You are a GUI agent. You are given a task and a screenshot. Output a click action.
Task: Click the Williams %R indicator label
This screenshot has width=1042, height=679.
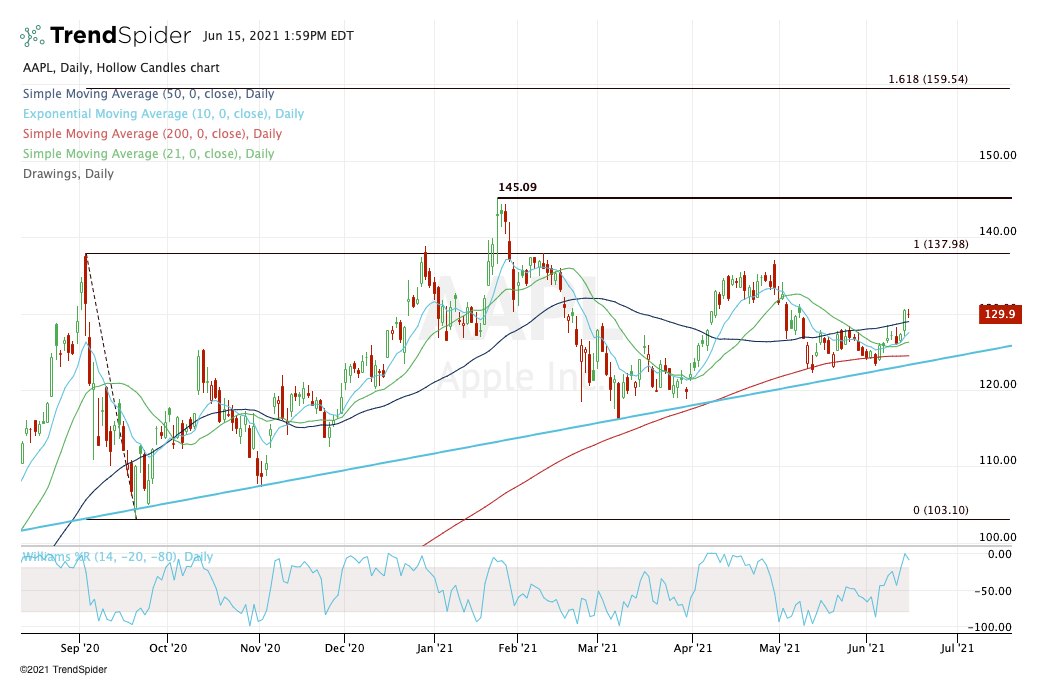coord(118,557)
